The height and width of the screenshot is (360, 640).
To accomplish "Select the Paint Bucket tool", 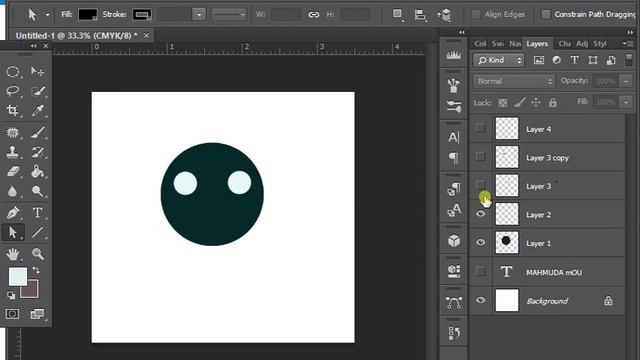I will [x=38, y=171].
